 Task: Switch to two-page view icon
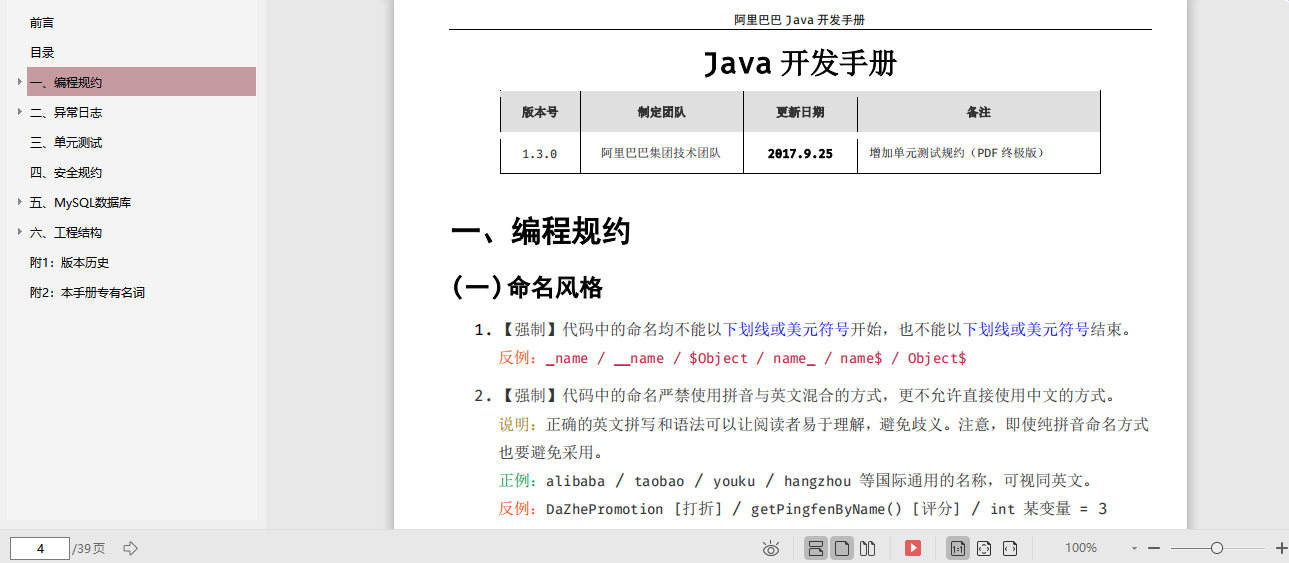coord(868,548)
